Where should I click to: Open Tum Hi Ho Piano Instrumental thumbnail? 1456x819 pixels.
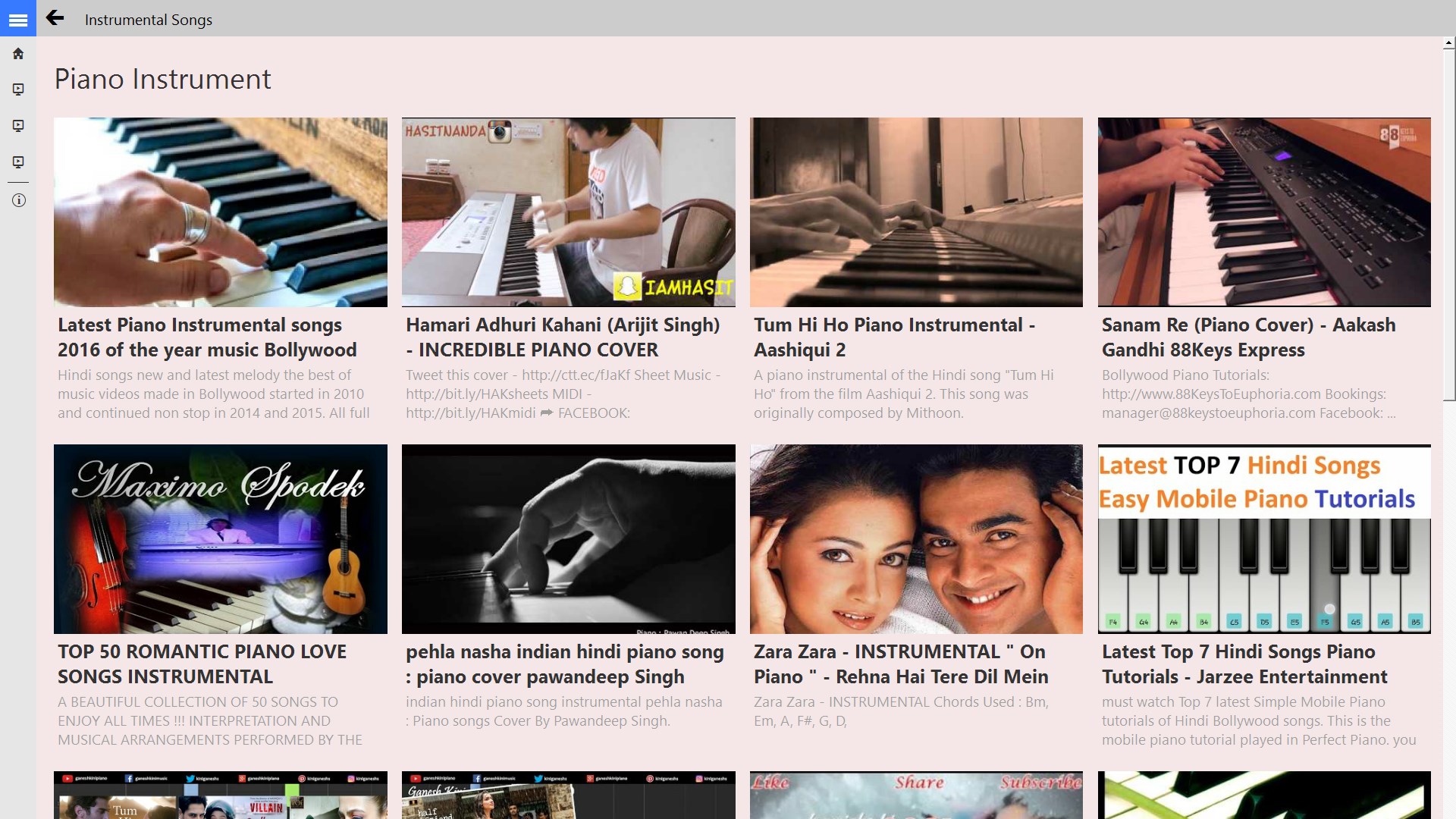click(916, 212)
